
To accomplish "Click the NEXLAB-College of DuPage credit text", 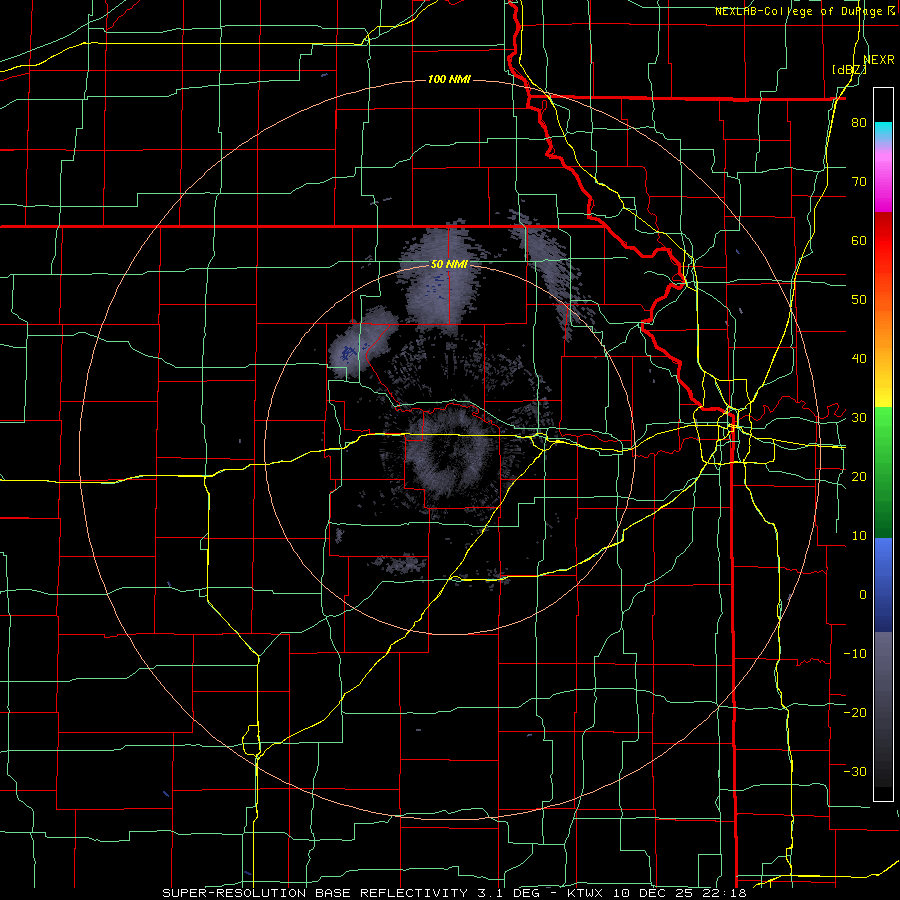I will tap(804, 11).
